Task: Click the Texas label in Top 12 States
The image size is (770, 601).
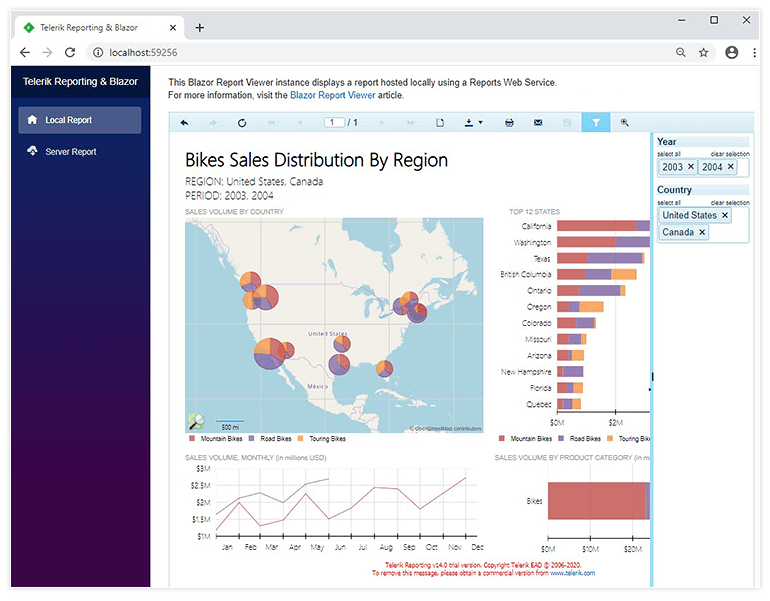Action: click(x=542, y=258)
